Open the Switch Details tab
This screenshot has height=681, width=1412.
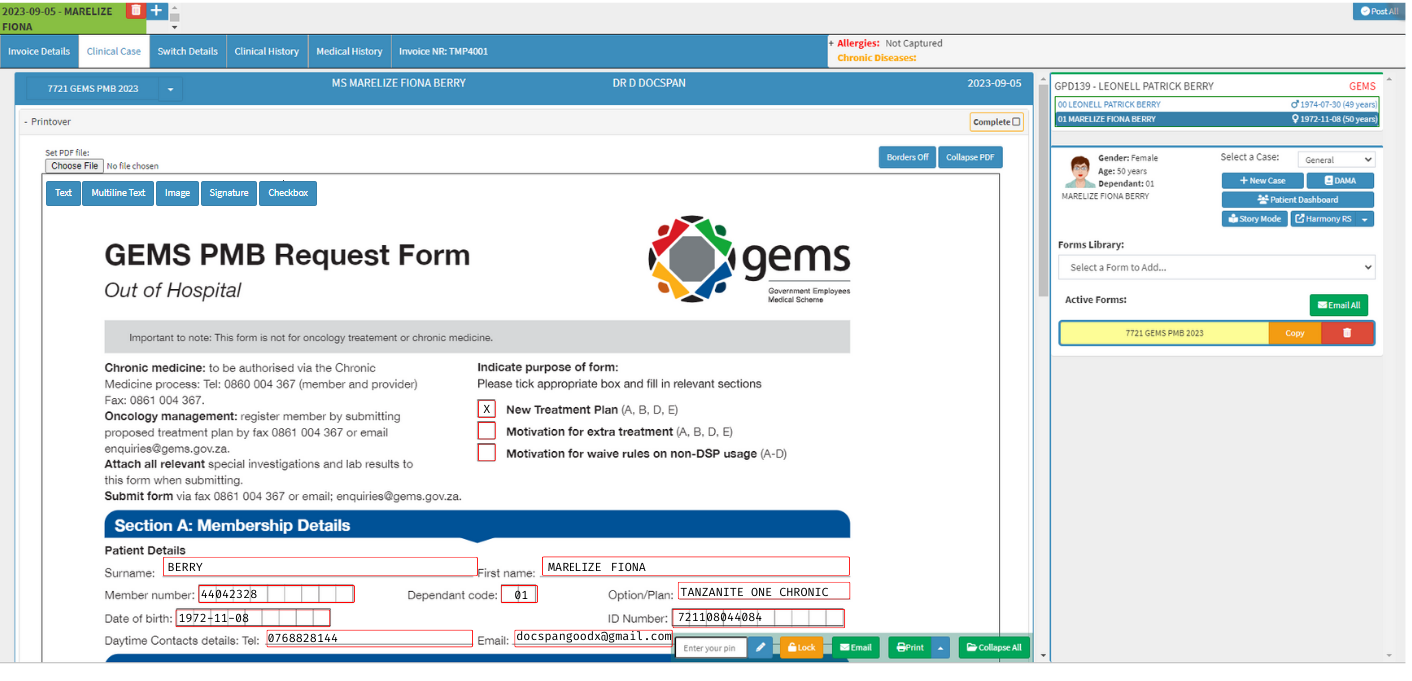click(x=188, y=51)
